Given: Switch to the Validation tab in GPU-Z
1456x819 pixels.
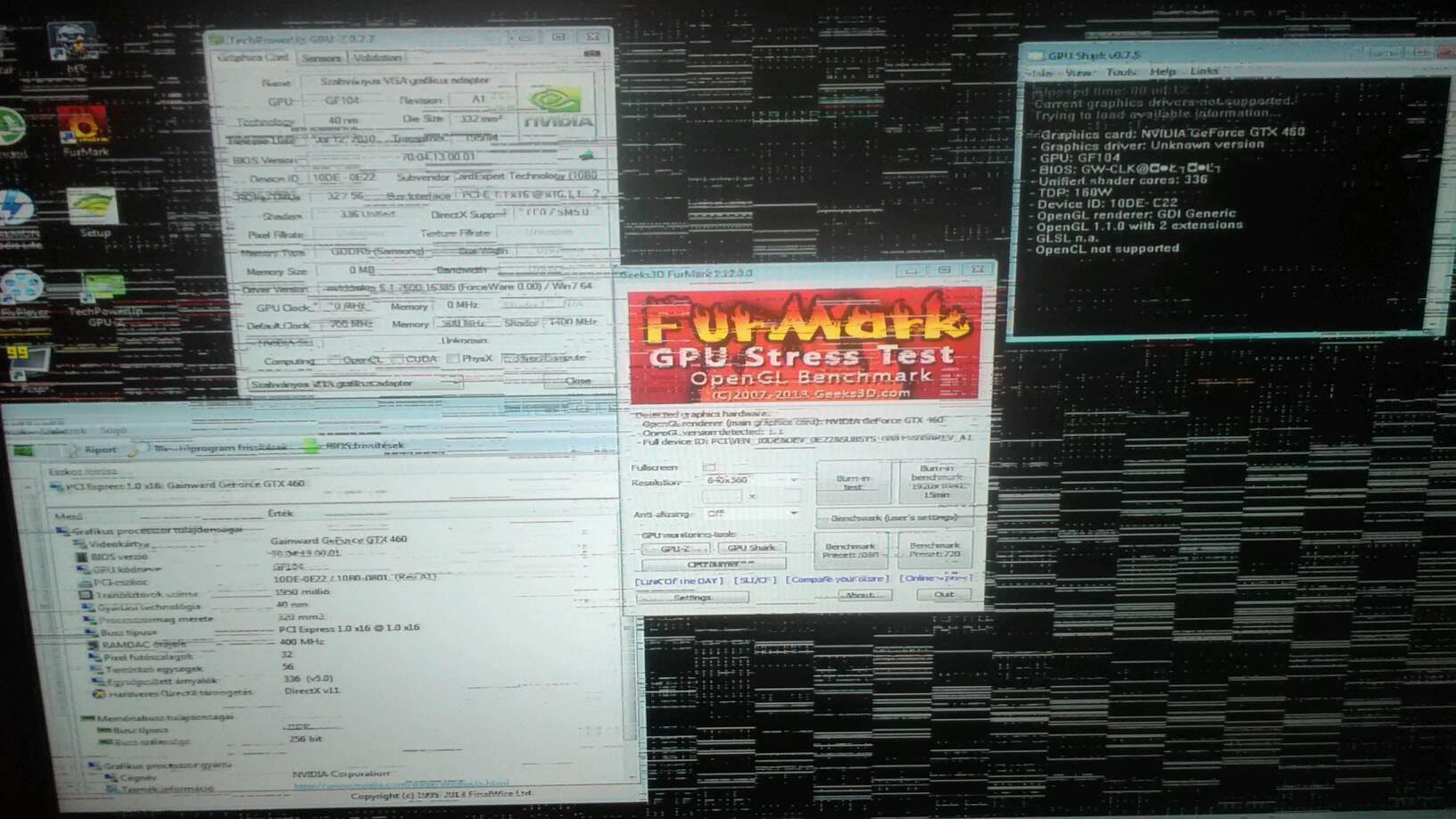Looking at the screenshot, I should 376,57.
